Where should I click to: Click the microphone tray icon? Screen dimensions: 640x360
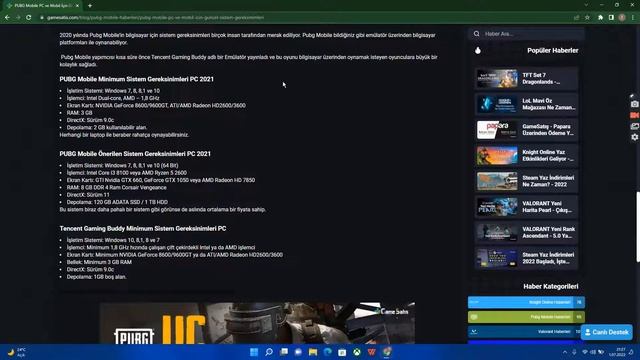tap(575, 352)
